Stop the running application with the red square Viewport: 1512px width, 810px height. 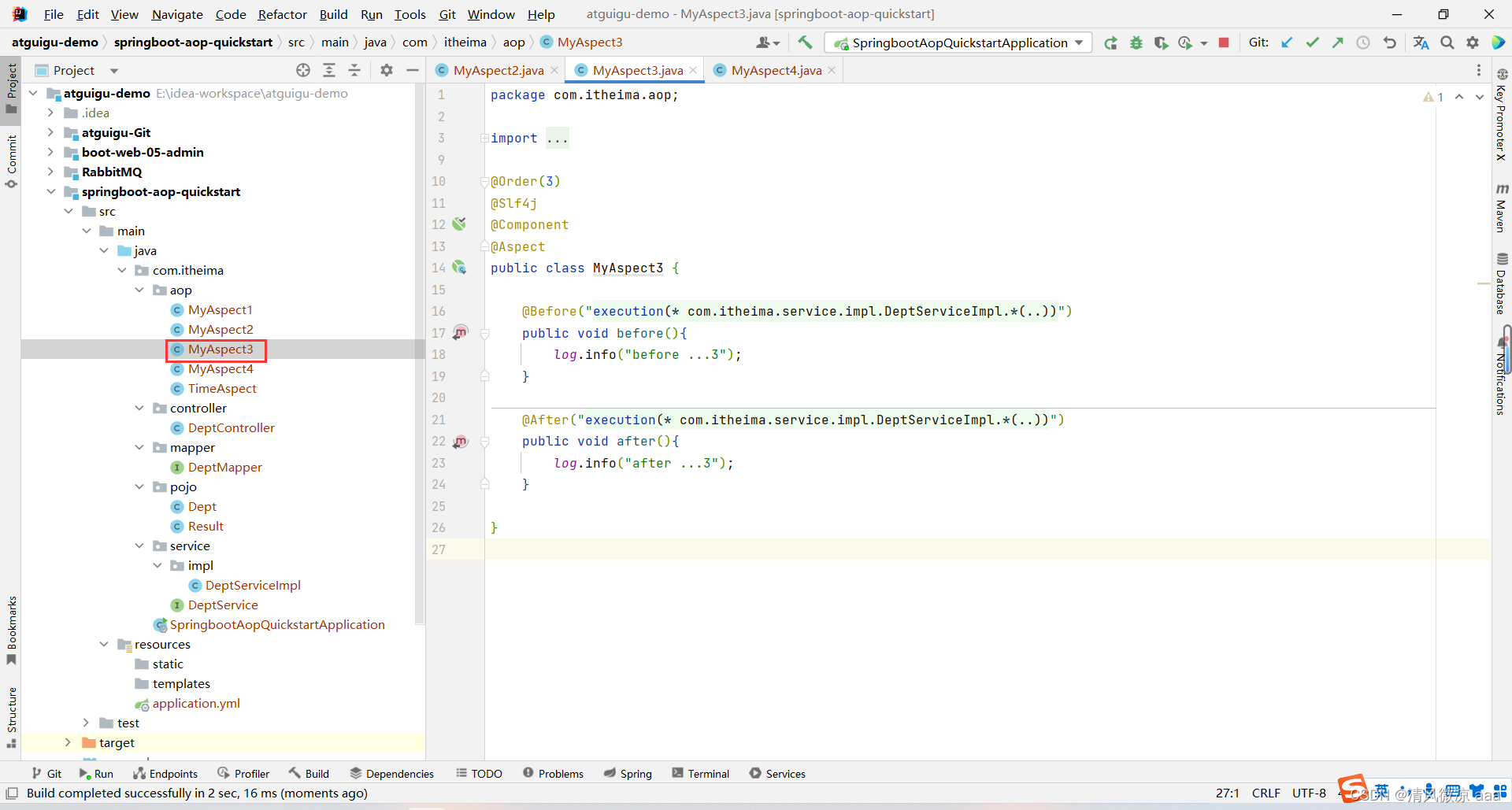[x=1224, y=43]
